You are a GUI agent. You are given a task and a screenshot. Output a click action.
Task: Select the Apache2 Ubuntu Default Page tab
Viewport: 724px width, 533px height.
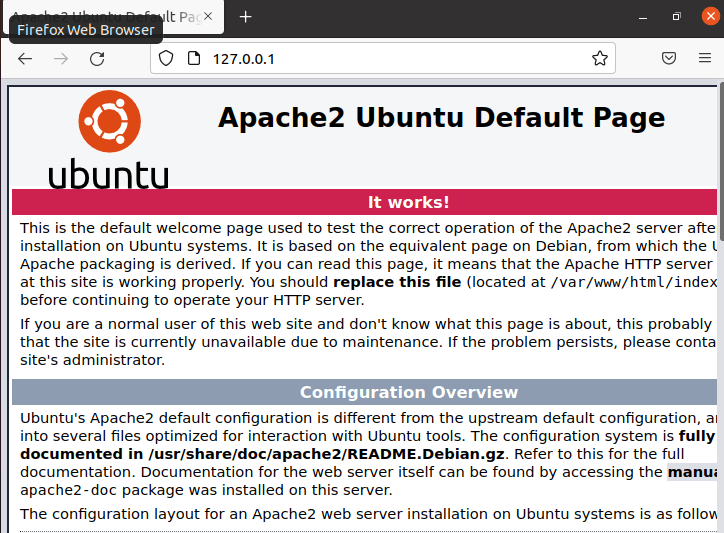(113, 17)
